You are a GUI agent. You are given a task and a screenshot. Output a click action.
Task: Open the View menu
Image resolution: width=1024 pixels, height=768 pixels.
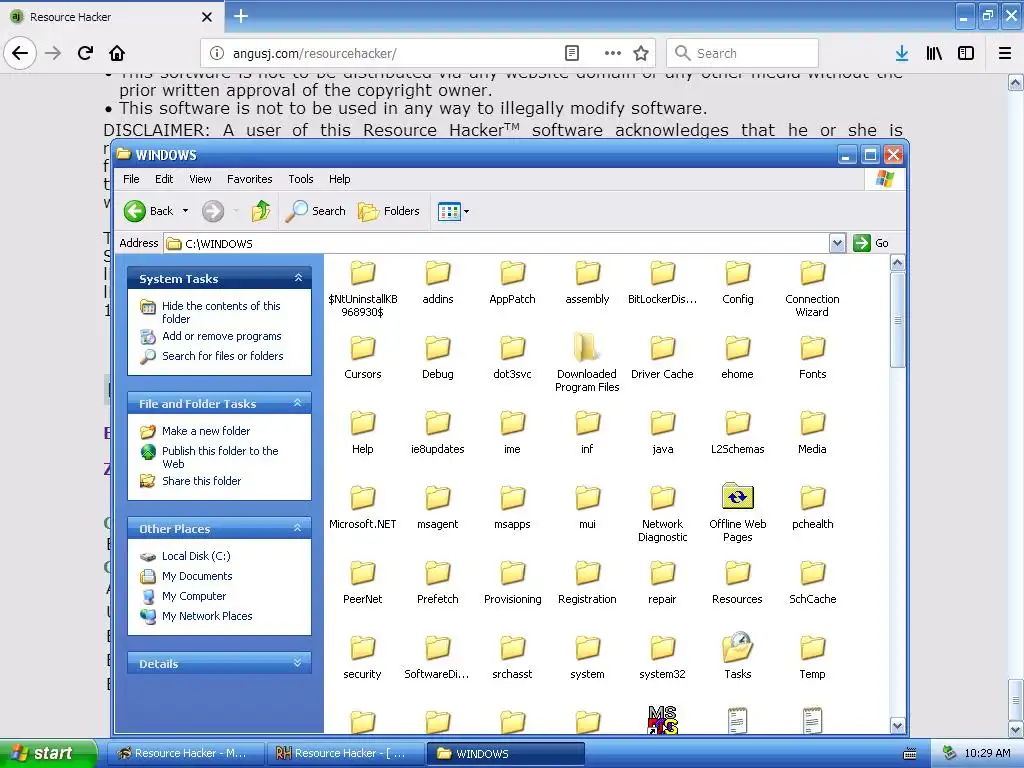click(x=200, y=179)
